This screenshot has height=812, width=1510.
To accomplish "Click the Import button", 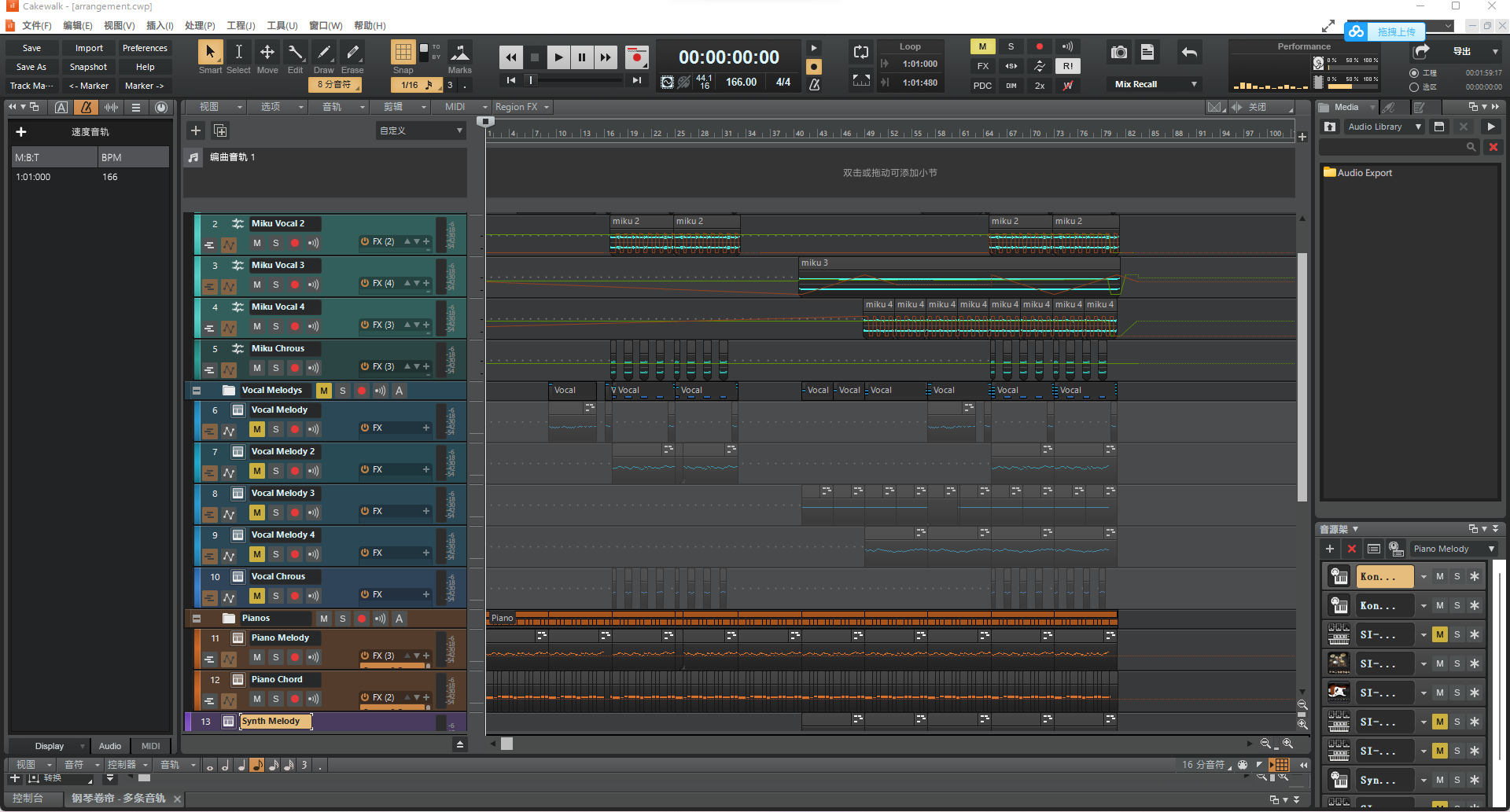I will pyautogui.click(x=88, y=48).
